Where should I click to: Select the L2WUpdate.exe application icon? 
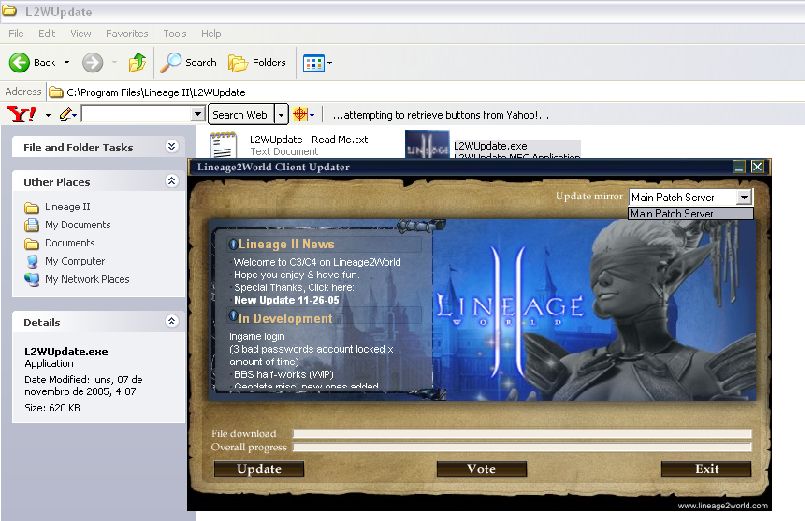[x=427, y=144]
